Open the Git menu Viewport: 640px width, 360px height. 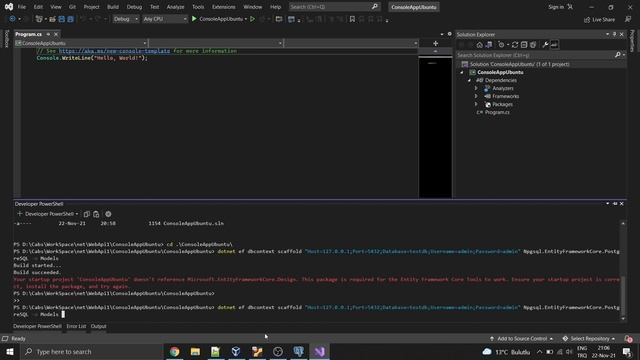click(x=72, y=7)
